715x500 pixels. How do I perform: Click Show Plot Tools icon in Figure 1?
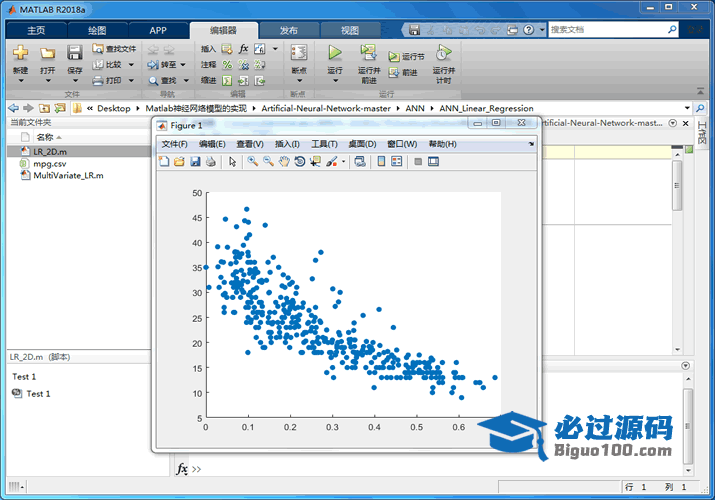433,161
